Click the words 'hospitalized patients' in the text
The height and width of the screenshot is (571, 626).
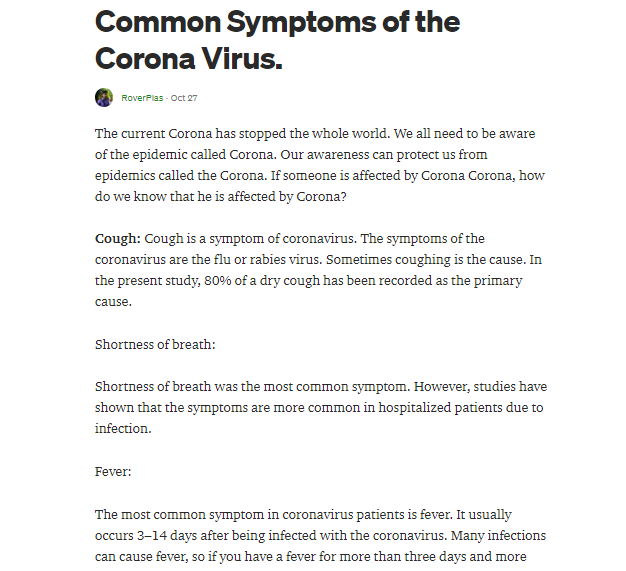pos(401,408)
